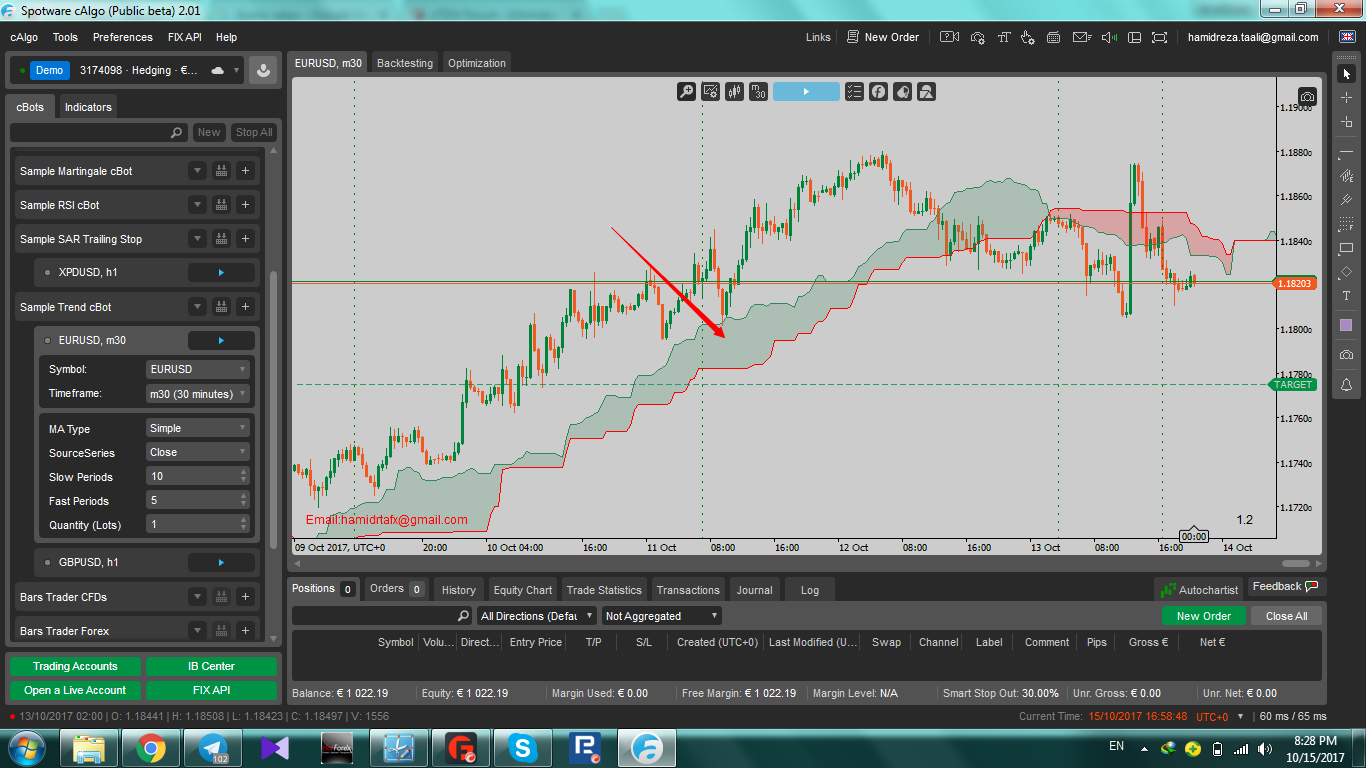Click the camera screenshot tool in right toolbar
Image resolution: width=1366 pixels, height=768 pixels.
pyautogui.click(x=1346, y=355)
